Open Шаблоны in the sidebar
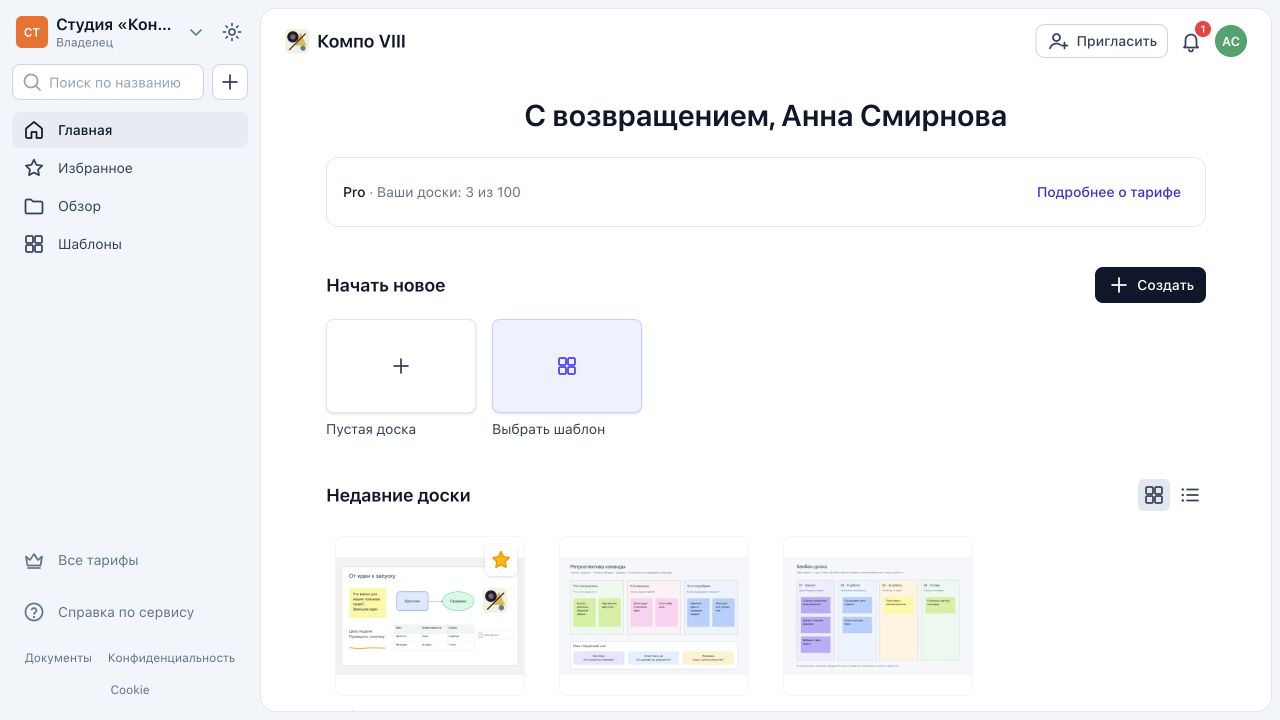The image size is (1280, 720). [x=130, y=244]
